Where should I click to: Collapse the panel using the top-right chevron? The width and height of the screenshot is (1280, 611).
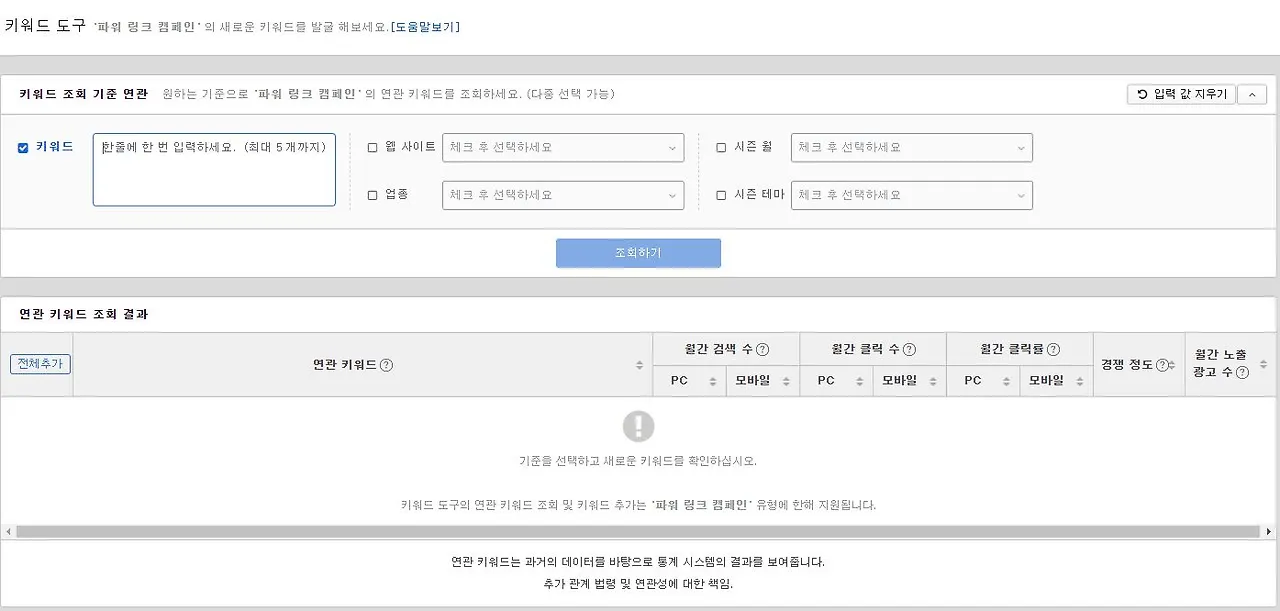pyautogui.click(x=1252, y=94)
